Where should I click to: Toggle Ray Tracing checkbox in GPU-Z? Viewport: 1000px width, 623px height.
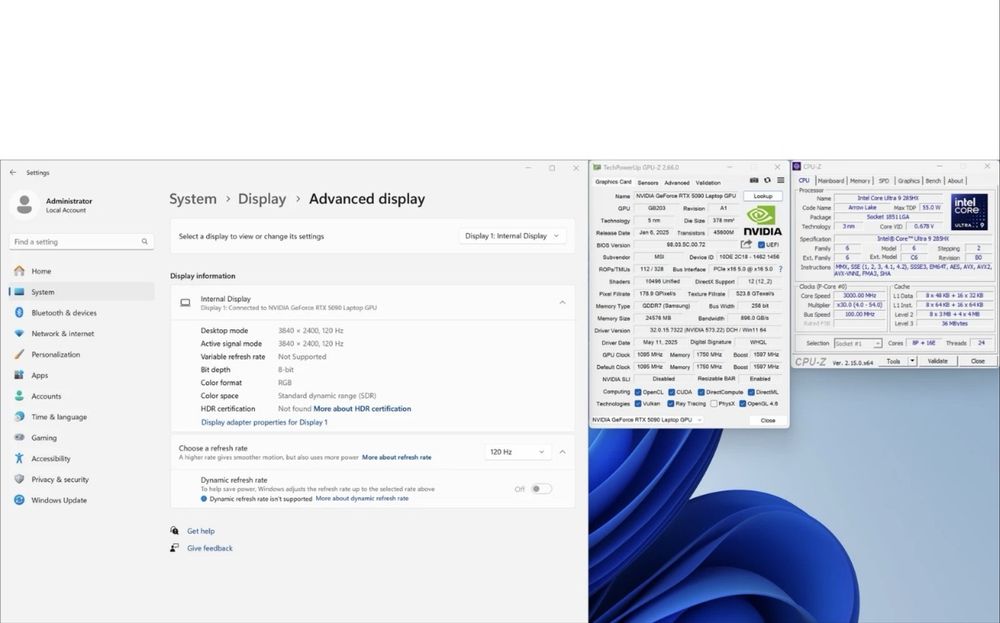point(671,404)
